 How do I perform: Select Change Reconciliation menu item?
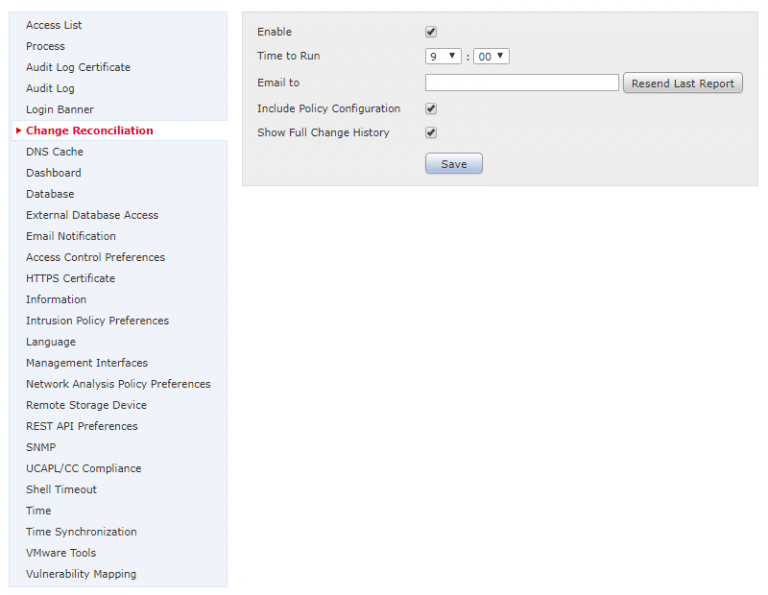(90, 130)
